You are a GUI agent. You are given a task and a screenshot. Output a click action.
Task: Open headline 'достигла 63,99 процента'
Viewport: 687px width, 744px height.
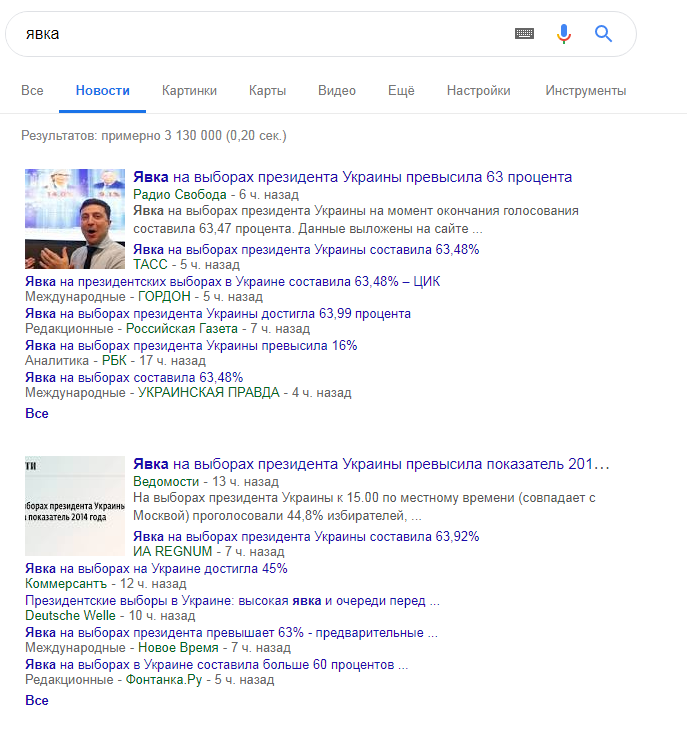tap(218, 314)
